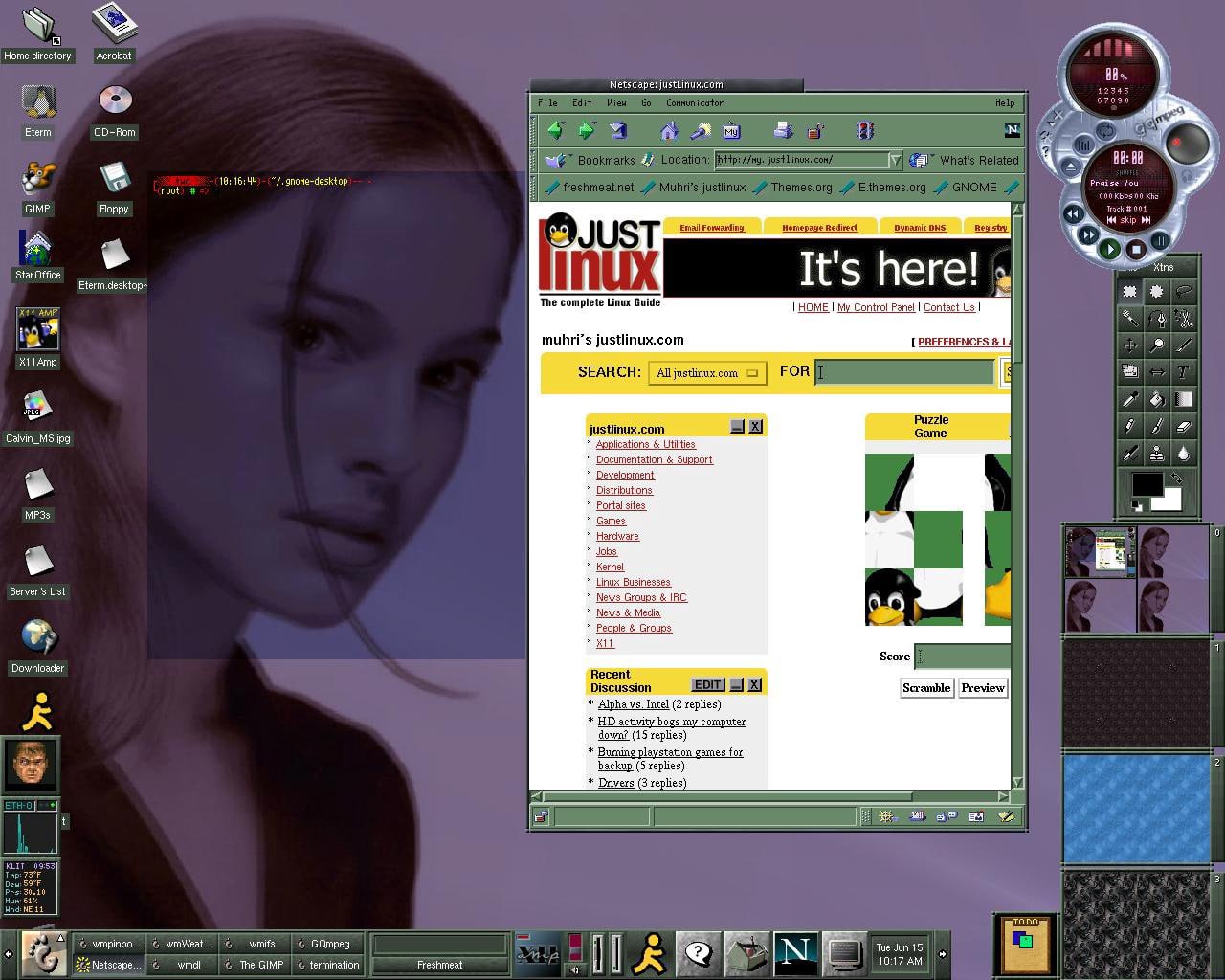Viewport: 1225px width, 980px height.
Task: Toggle the repeat button in GQmpeg
Action: click(x=1105, y=131)
